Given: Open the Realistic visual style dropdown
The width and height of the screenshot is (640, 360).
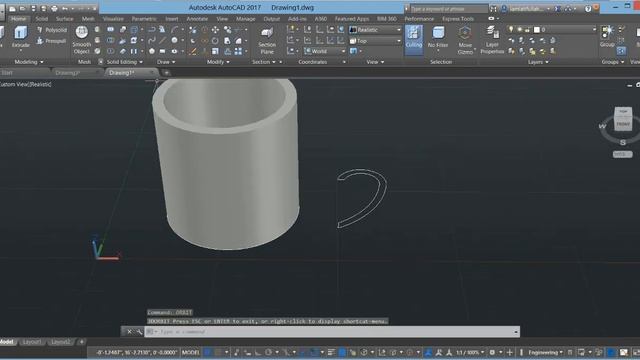Looking at the screenshot, I should click(376, 30).
